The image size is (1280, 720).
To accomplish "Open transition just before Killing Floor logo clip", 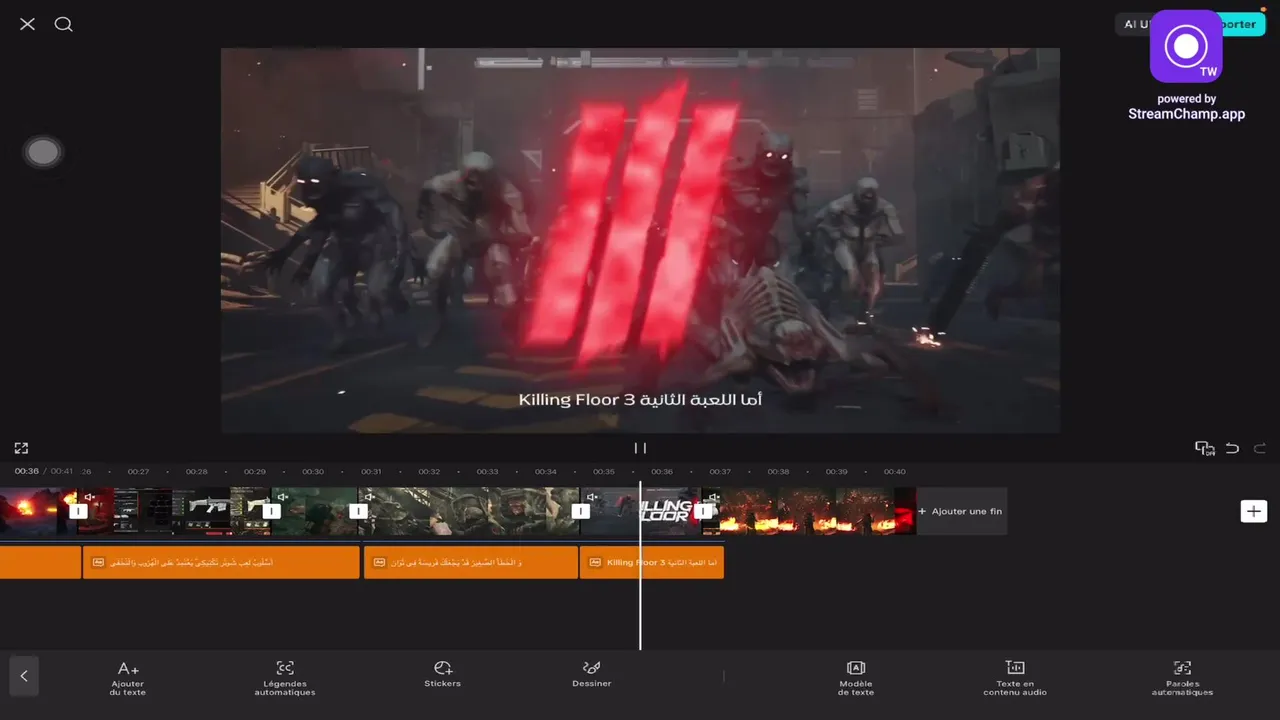I will coord(580,511).
